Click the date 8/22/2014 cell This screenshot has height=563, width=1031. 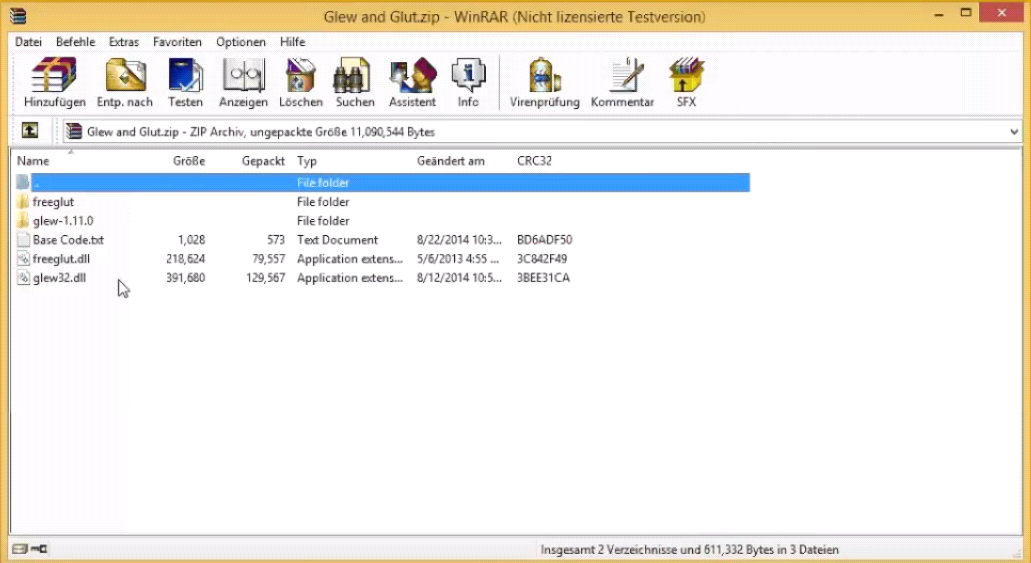coord(459,240)
